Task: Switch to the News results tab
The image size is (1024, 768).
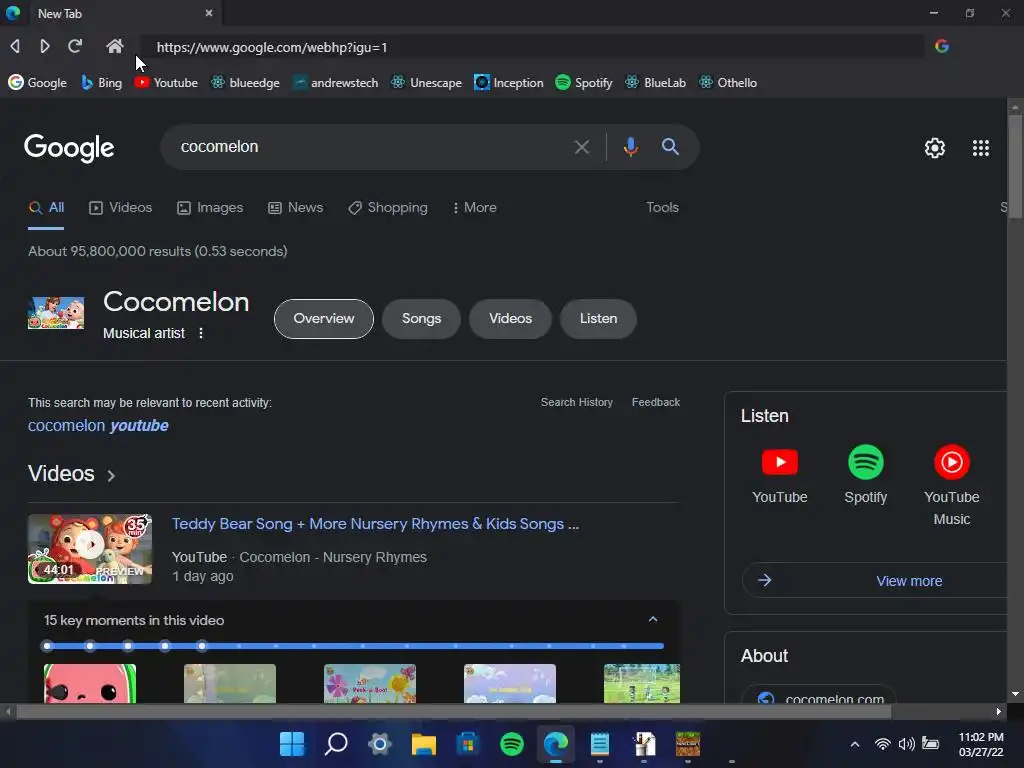Action: [295, 208]
